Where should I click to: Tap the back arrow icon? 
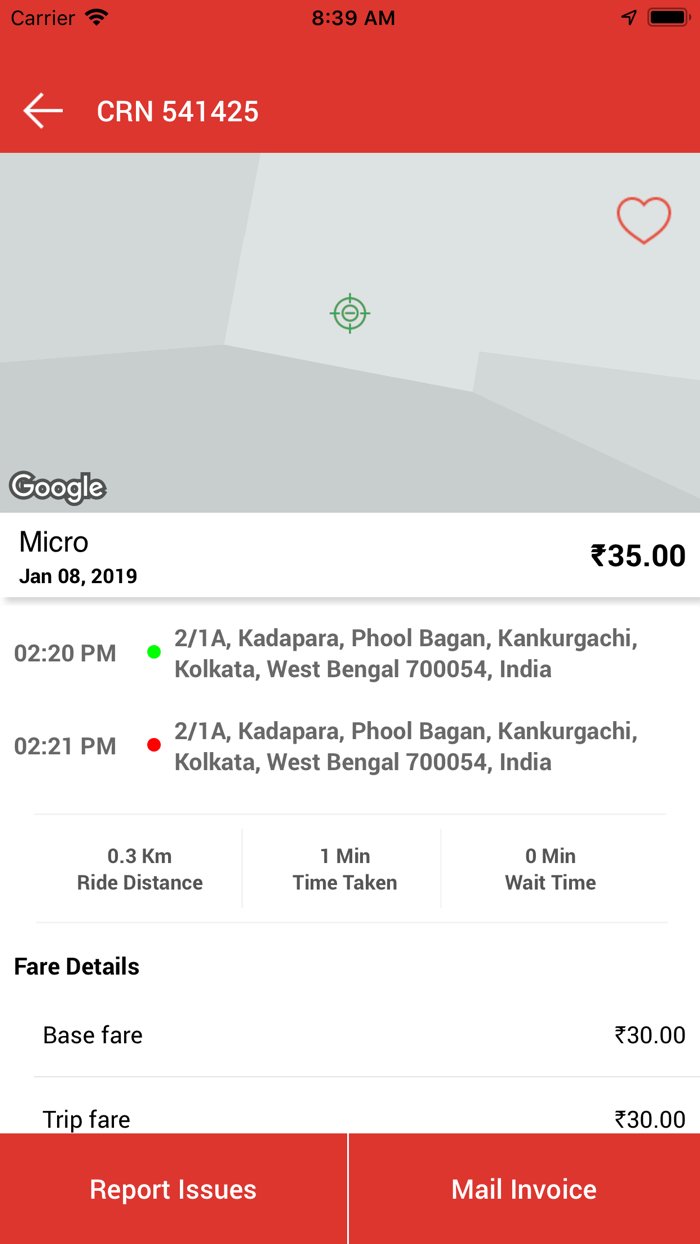(43, 111)
